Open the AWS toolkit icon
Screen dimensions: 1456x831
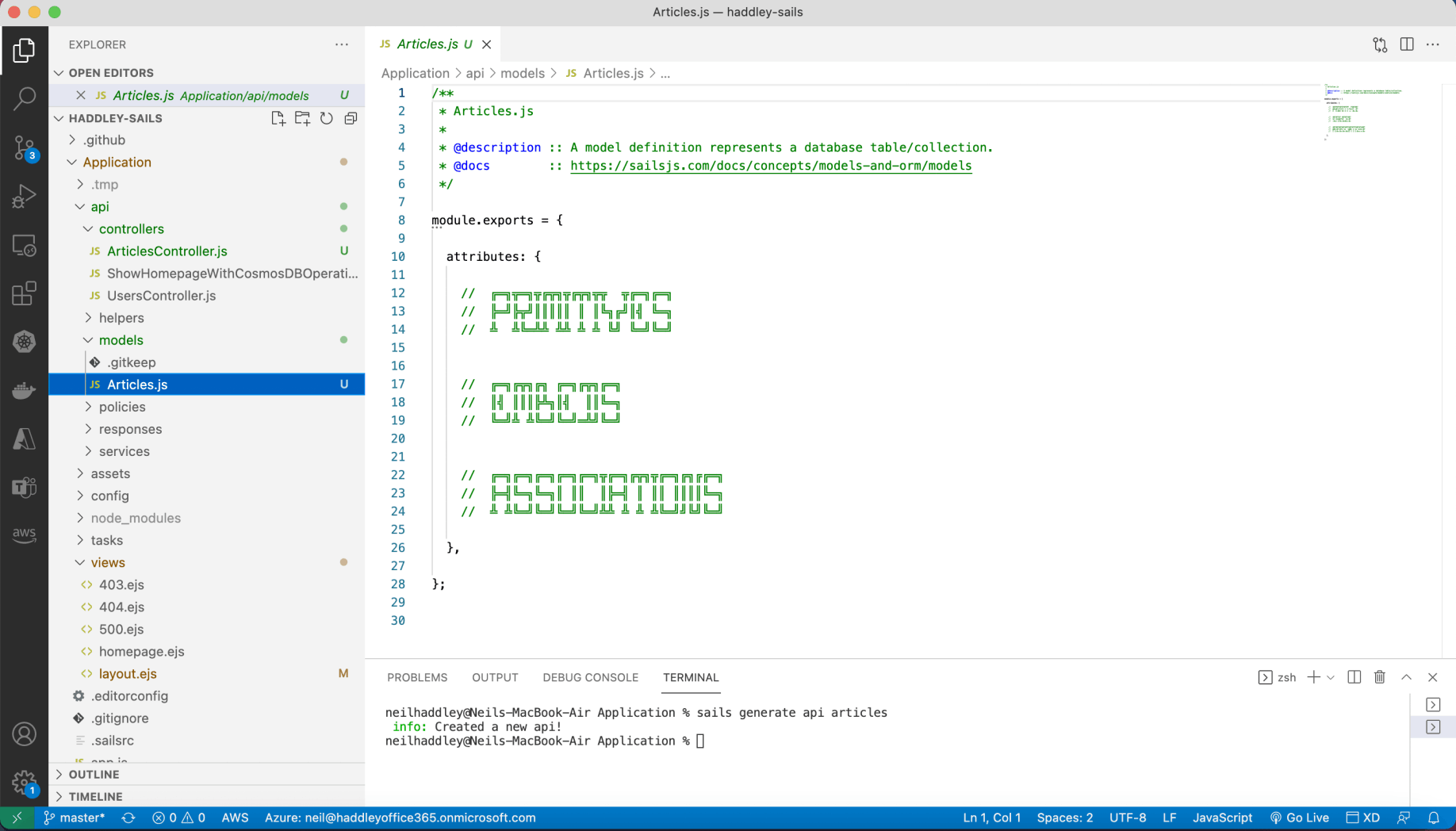[24, 534]
